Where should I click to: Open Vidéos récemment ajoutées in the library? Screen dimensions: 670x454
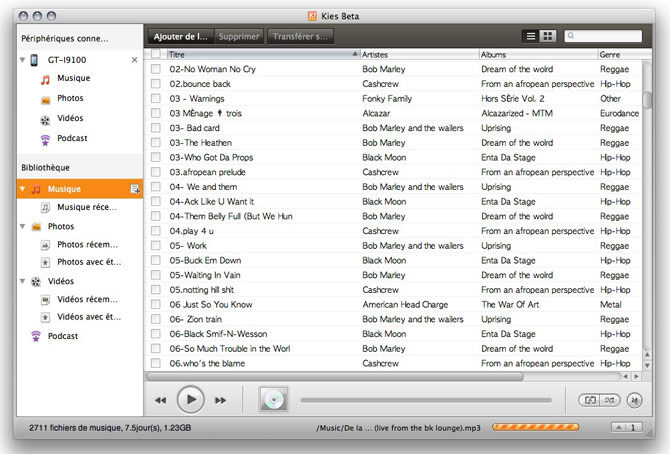click(x=87, y=299)
